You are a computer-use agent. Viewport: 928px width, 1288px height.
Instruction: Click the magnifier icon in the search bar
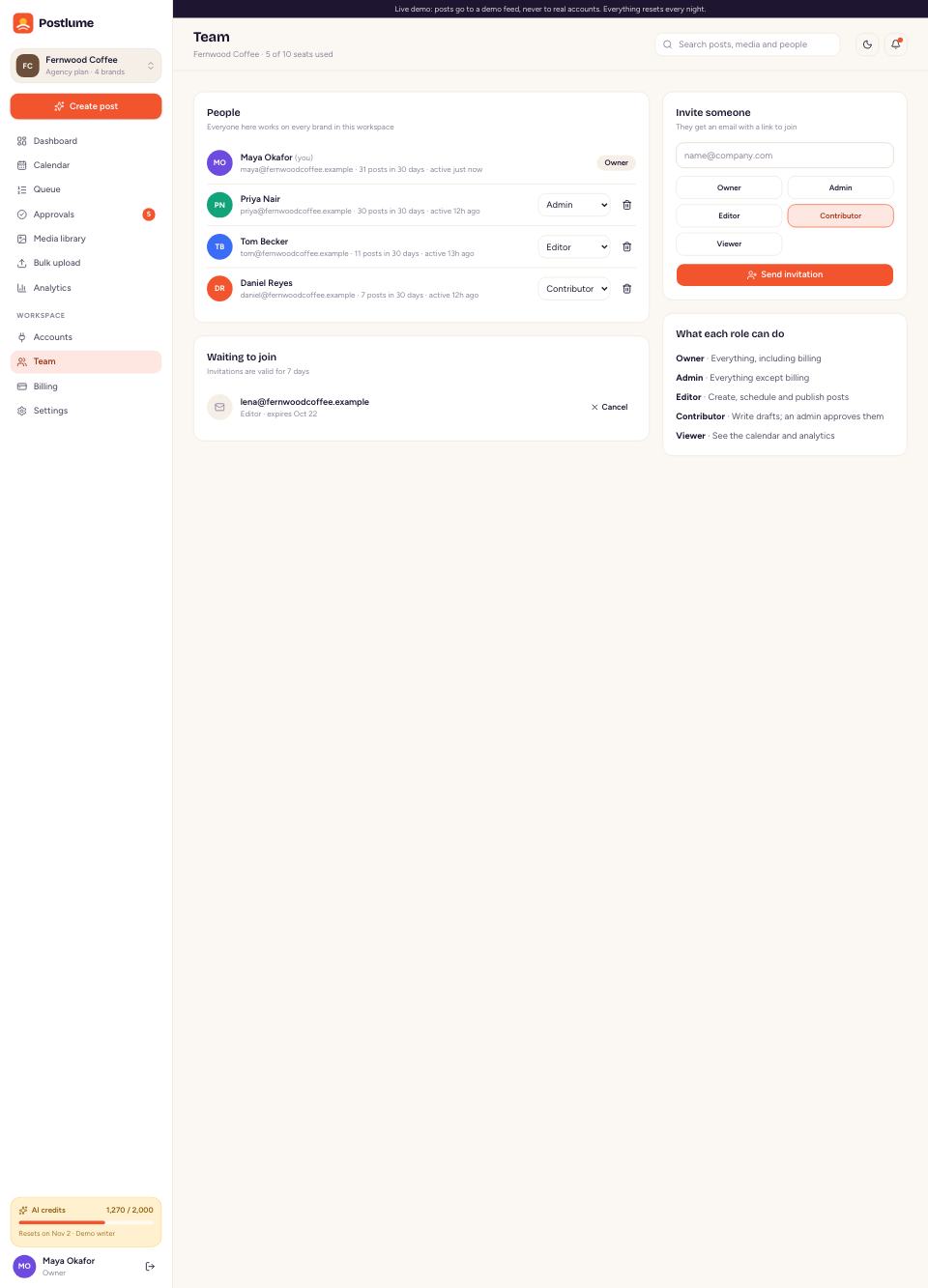pos(667,44)
